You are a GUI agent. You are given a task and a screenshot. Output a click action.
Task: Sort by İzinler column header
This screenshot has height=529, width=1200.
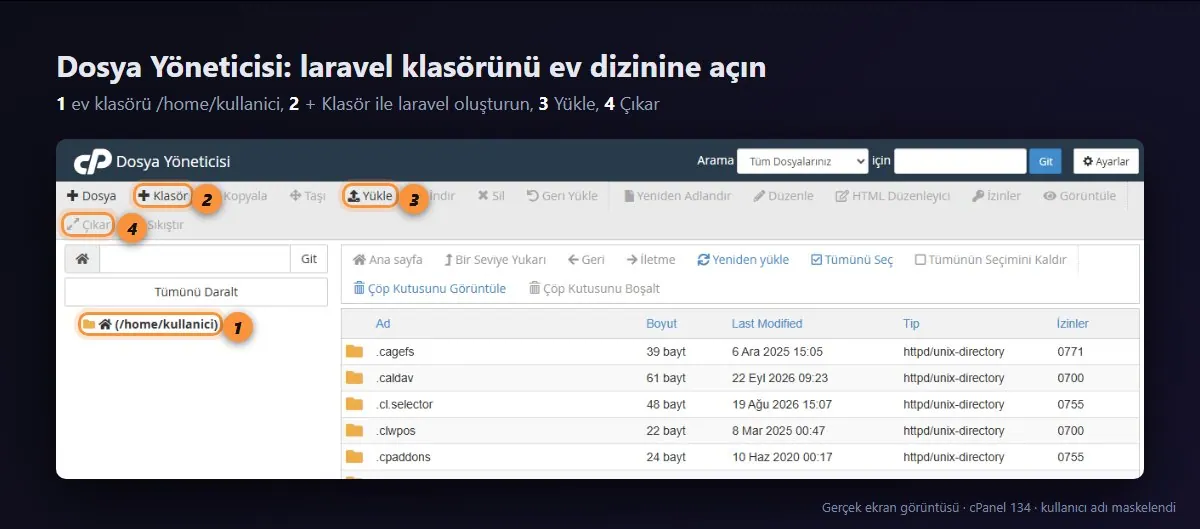coord(1072,323)
